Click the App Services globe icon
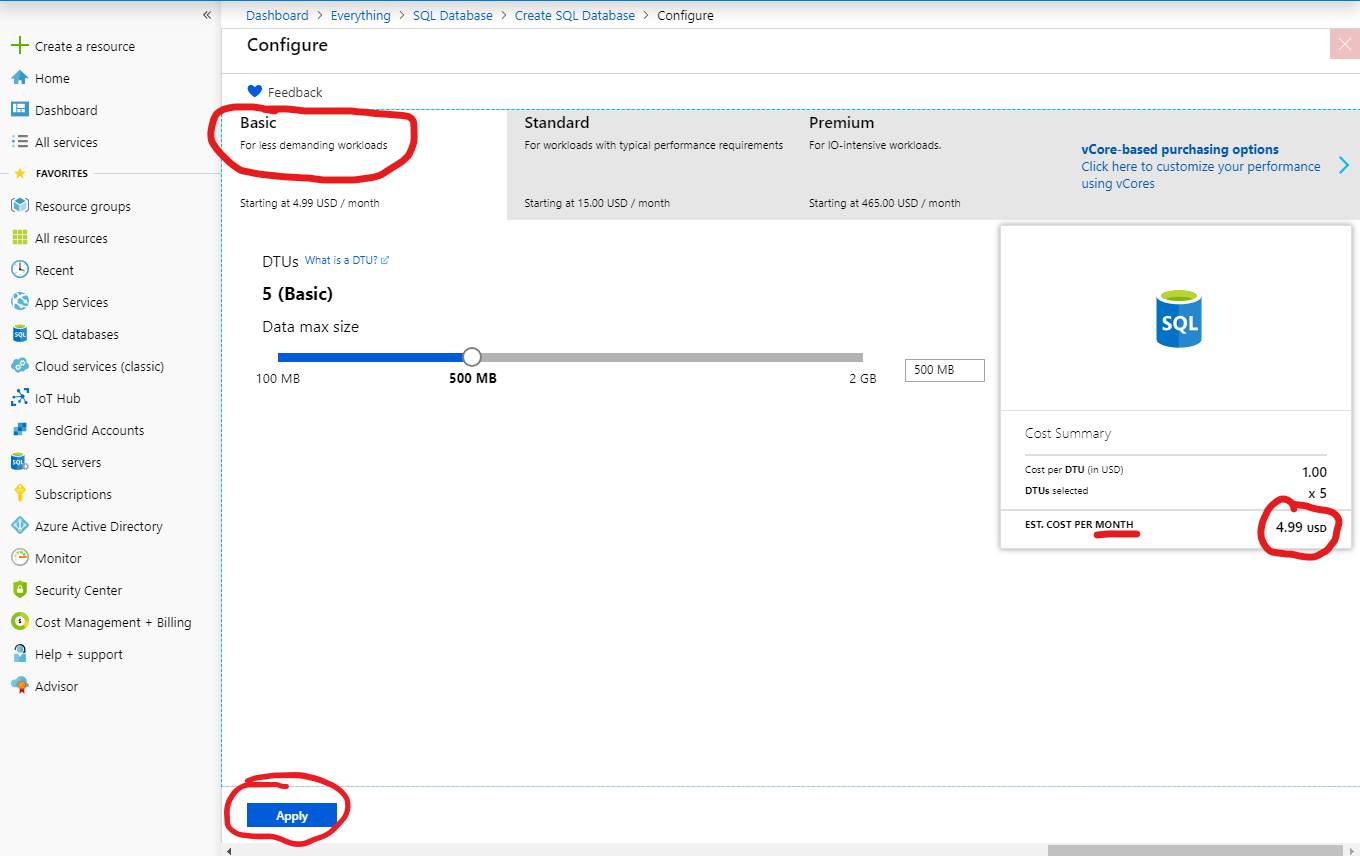 coord(19,302)
